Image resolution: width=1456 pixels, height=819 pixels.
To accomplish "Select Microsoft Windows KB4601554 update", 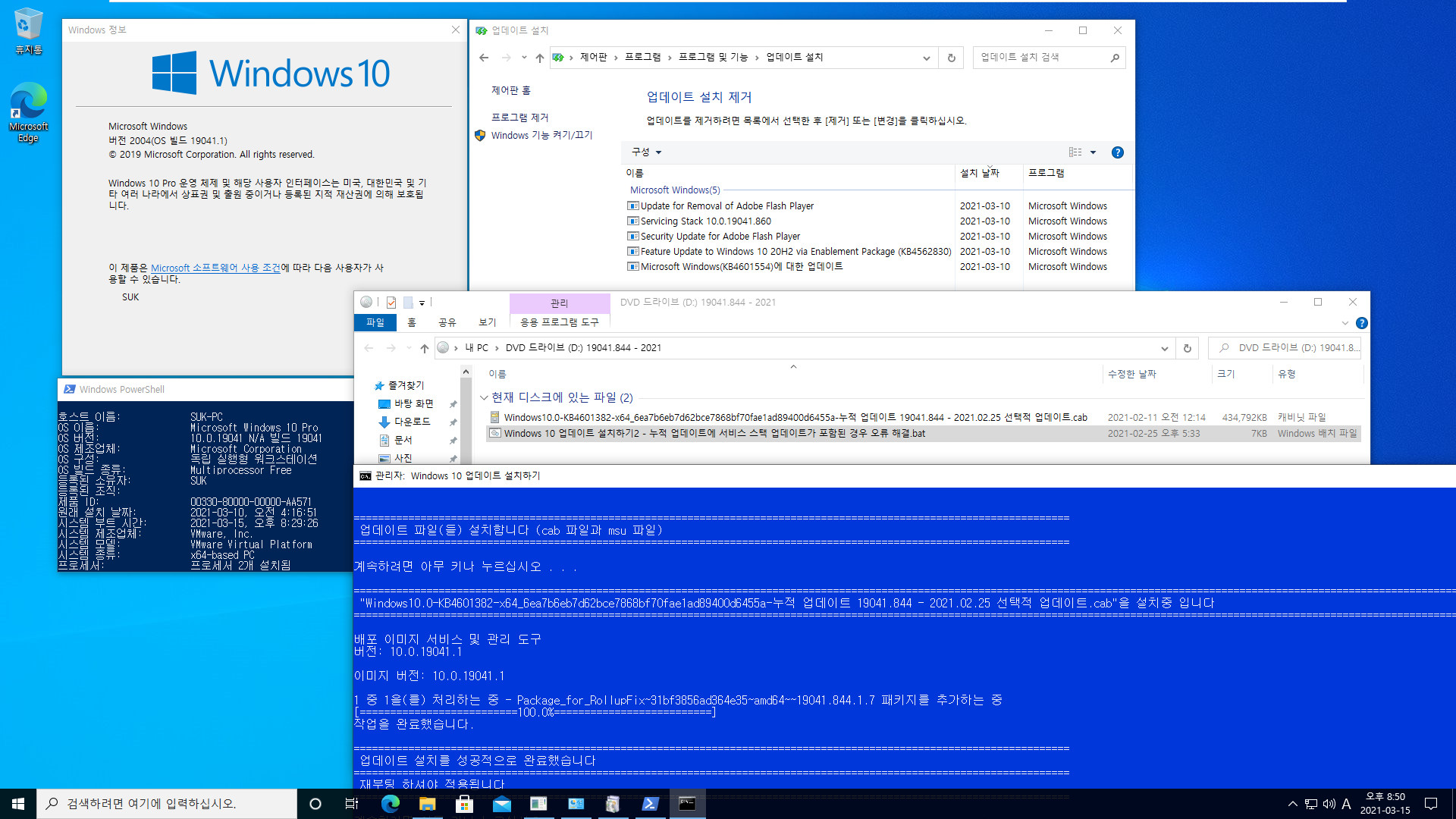I will click(x=741, y=267).
